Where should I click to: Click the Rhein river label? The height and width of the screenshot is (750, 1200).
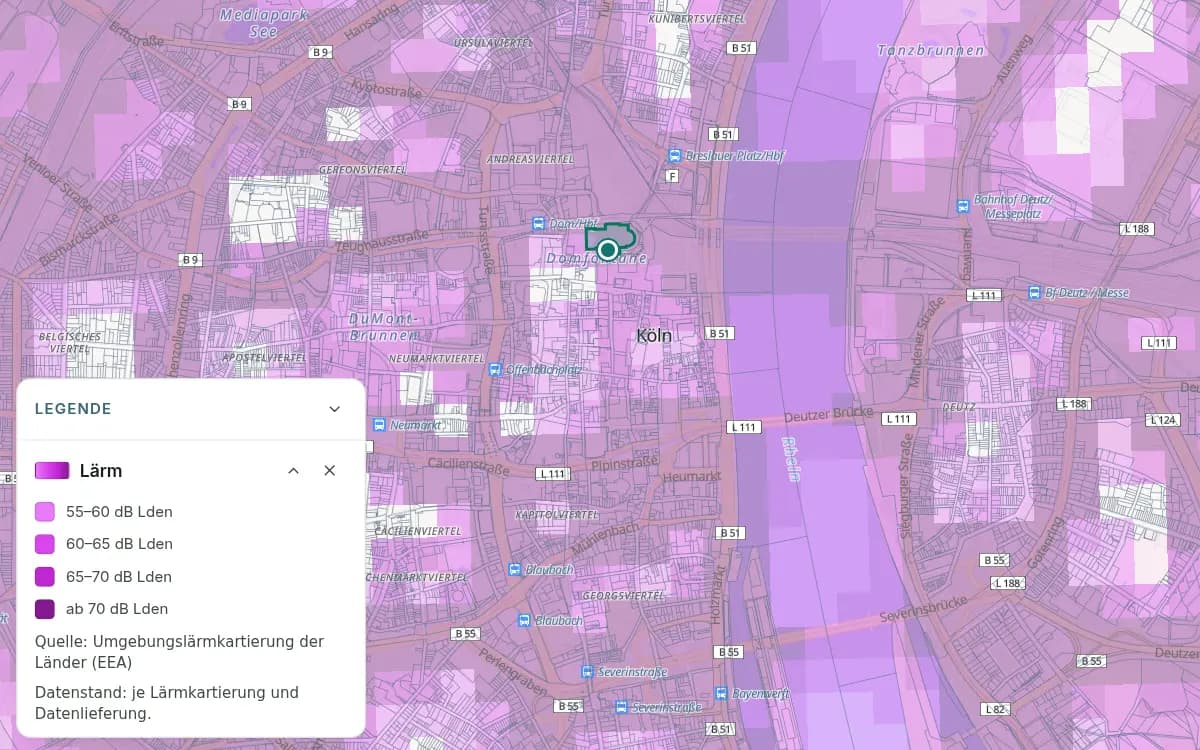pyautogui.click(x=791, y=458)
